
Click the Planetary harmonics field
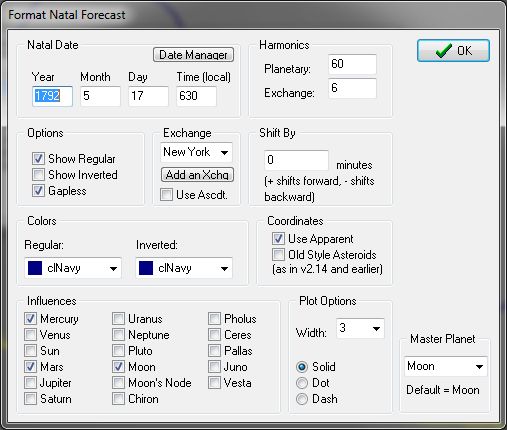pyautogui.click(x=352, y=64)
